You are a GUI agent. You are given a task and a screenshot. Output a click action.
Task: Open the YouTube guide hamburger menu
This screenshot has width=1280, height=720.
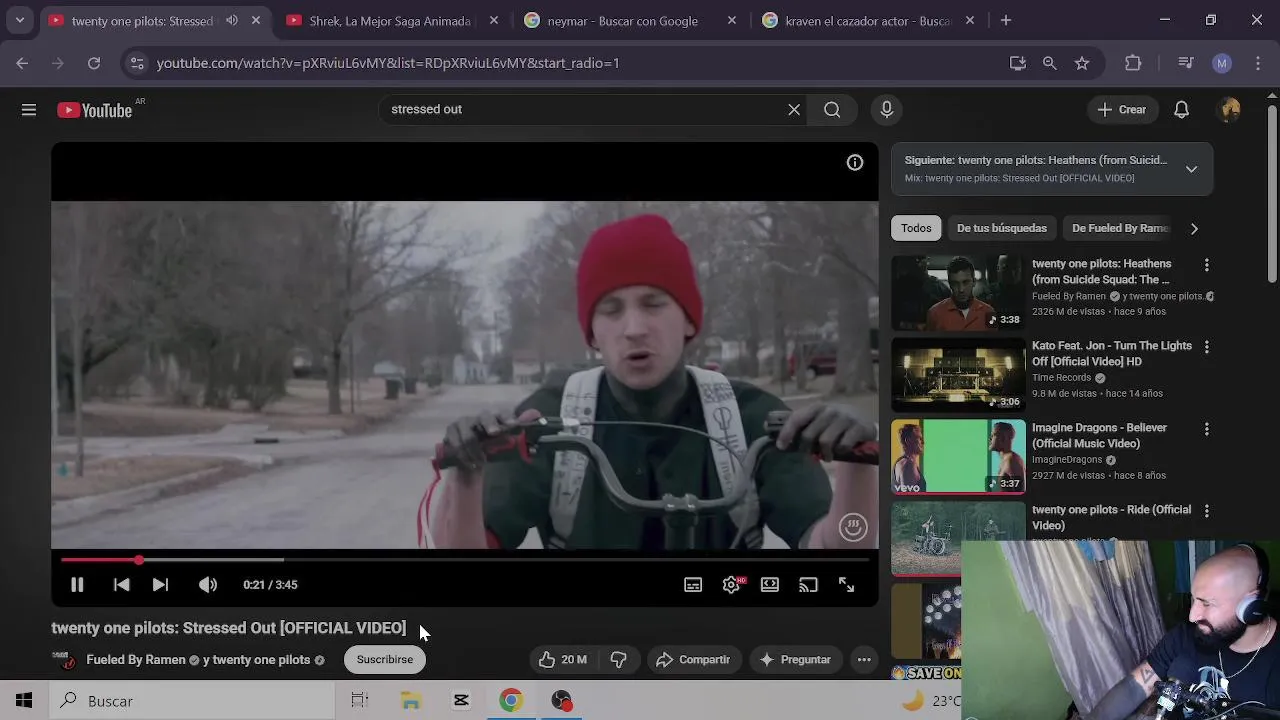point(29,110)
